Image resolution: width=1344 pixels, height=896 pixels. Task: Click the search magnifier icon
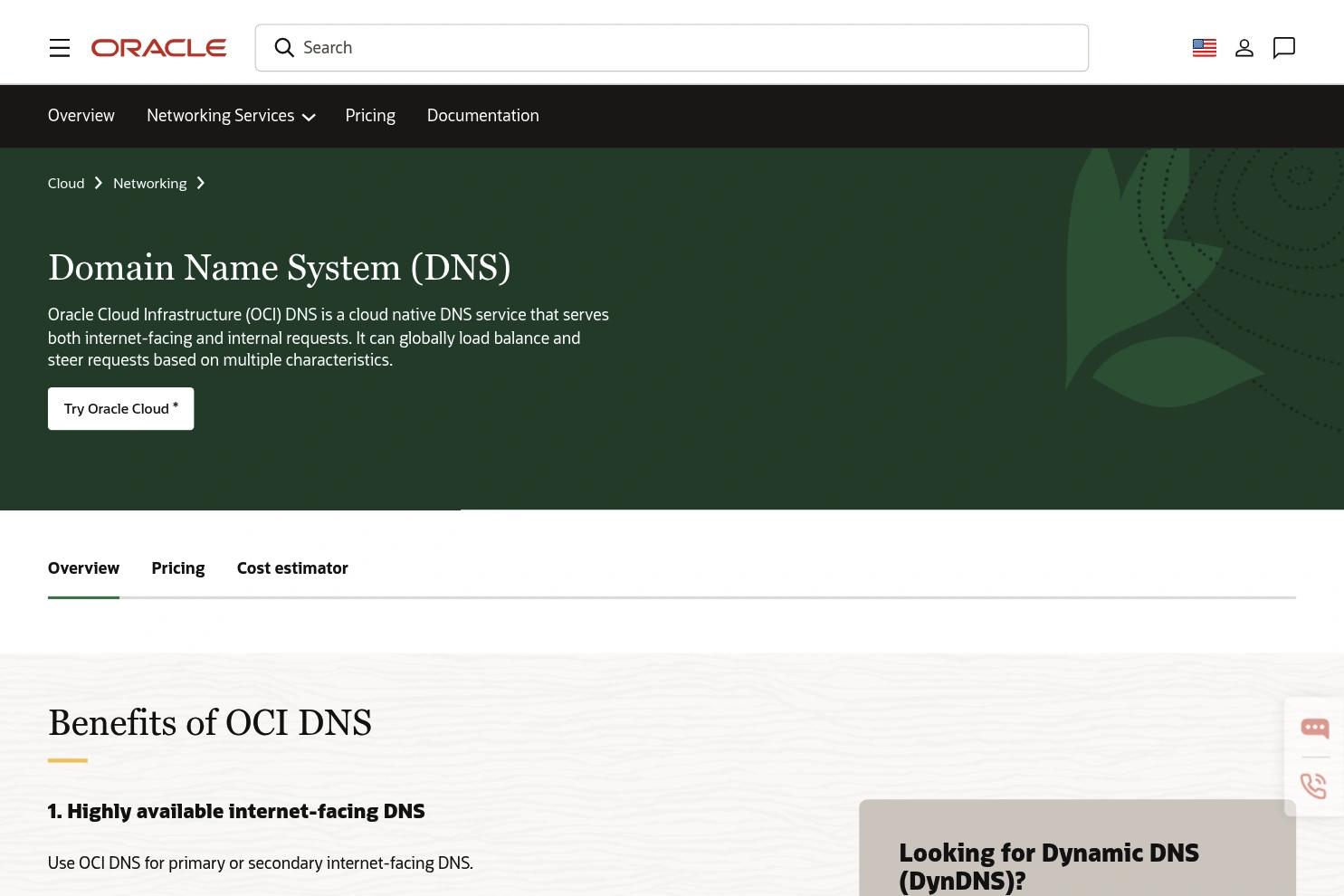pyautogui.click(x=284, y=48)
